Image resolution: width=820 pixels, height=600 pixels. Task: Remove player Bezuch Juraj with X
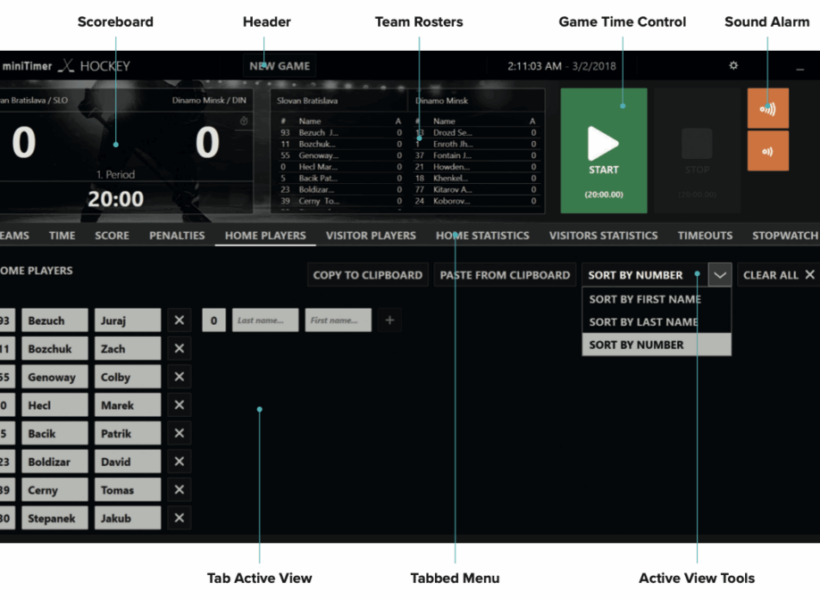tap(179, 320)
